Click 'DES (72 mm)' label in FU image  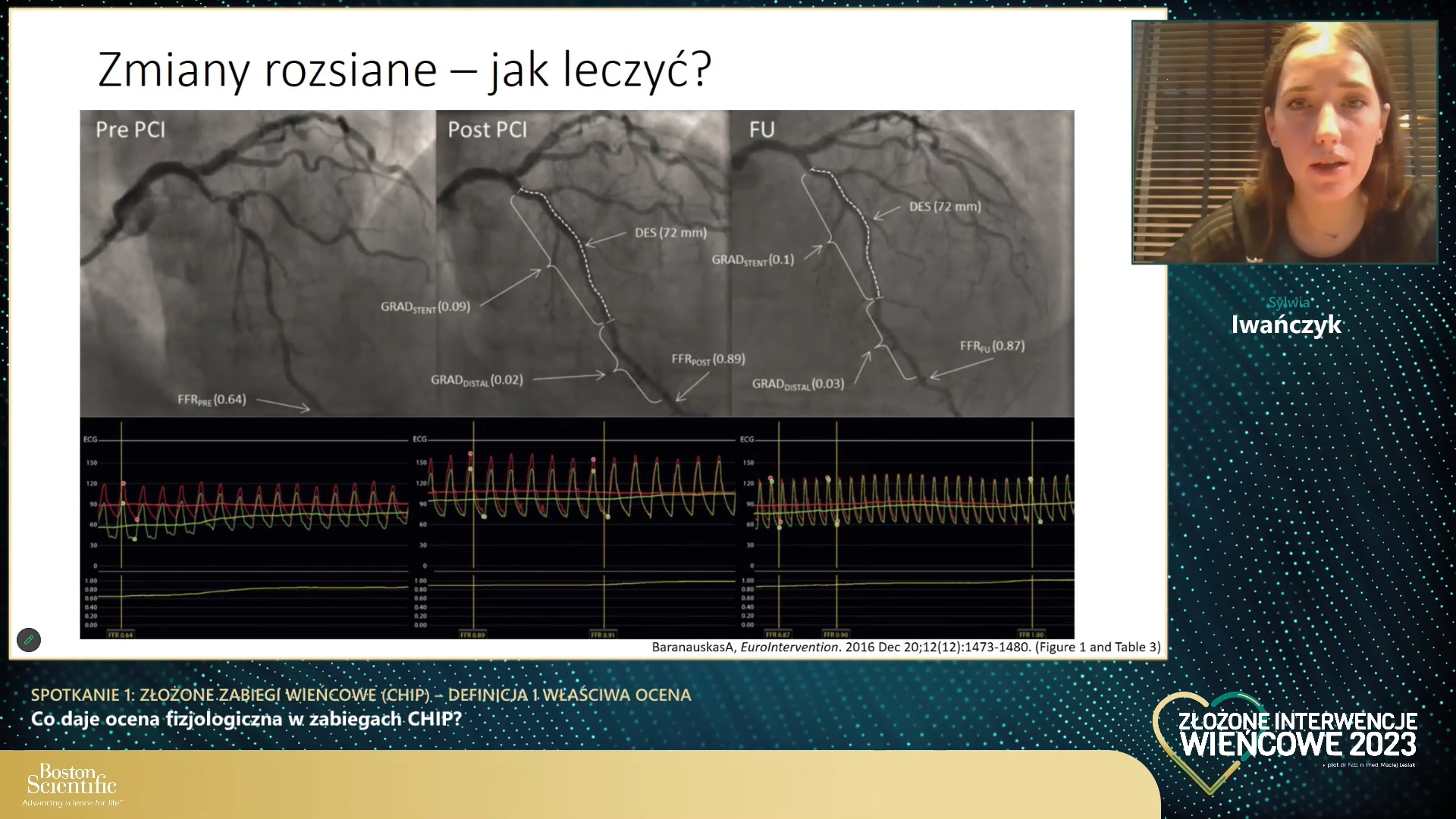945,206
